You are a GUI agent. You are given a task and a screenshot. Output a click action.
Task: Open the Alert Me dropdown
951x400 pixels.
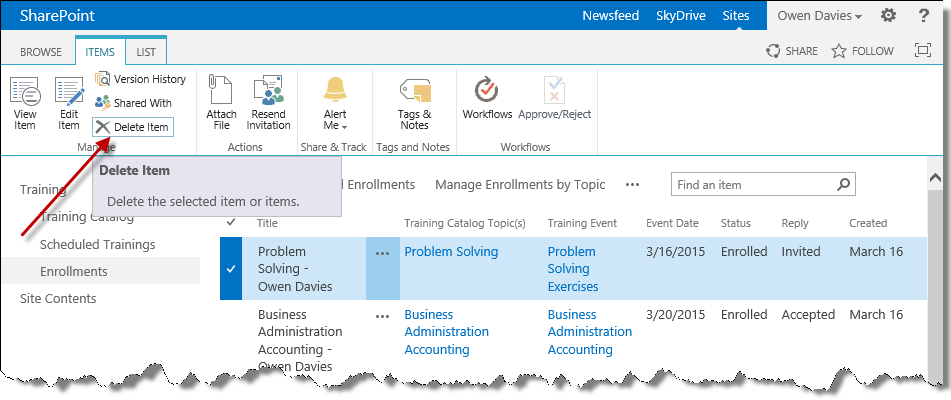pyautogui.click(x=335, y=104)
